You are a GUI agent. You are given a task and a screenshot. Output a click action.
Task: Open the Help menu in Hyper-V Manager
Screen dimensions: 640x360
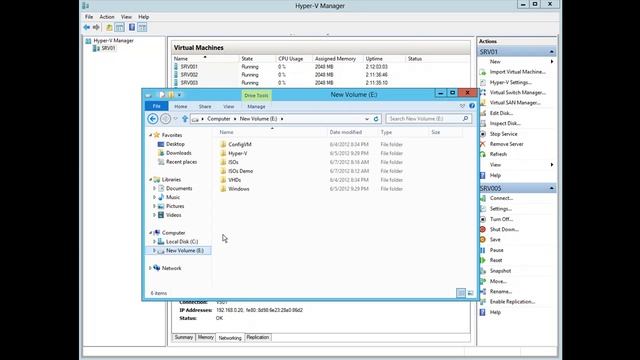143,17
